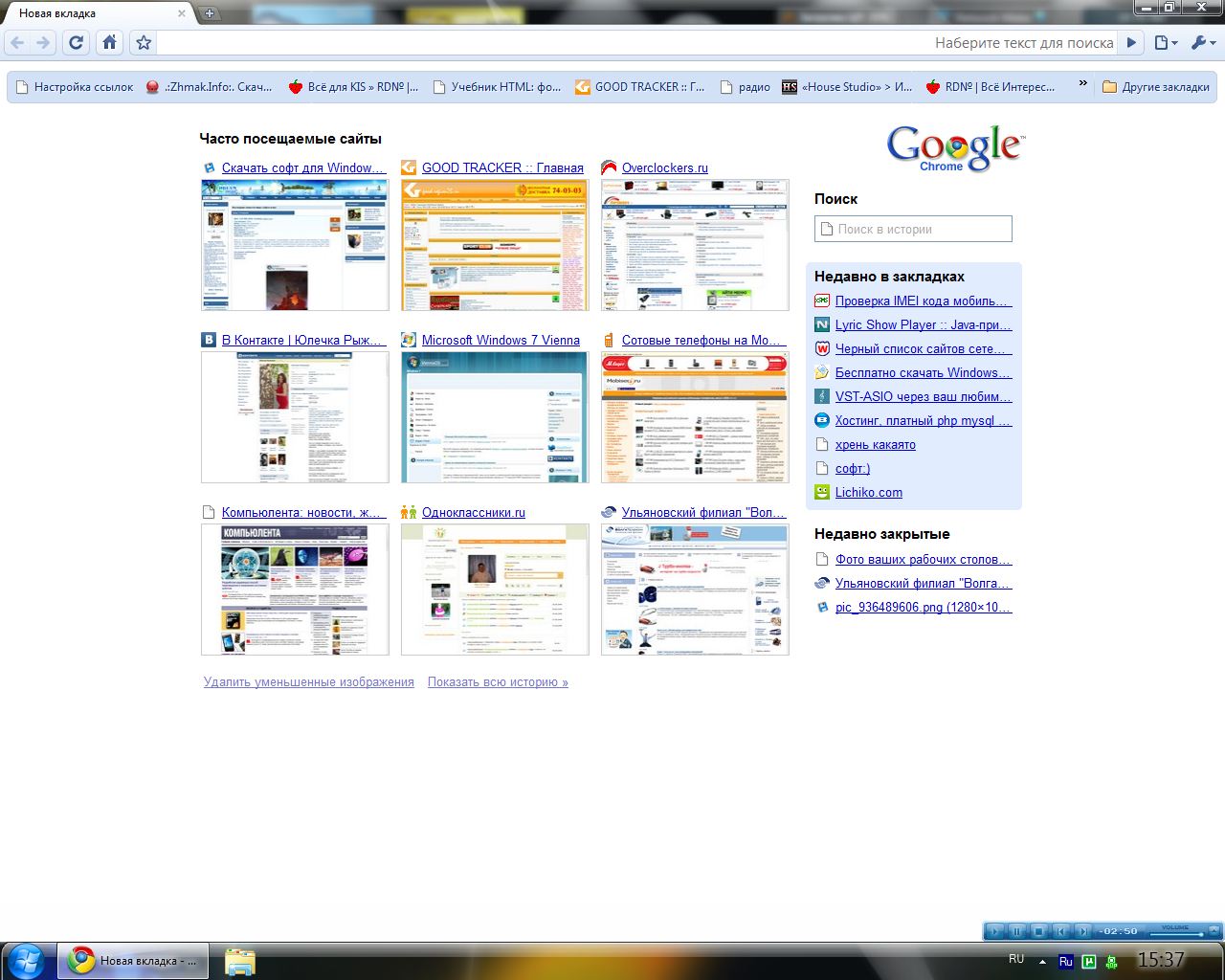1225x980 pixels.
Task: Expand hidden bookmarks with chevron
Action: 1082,85
